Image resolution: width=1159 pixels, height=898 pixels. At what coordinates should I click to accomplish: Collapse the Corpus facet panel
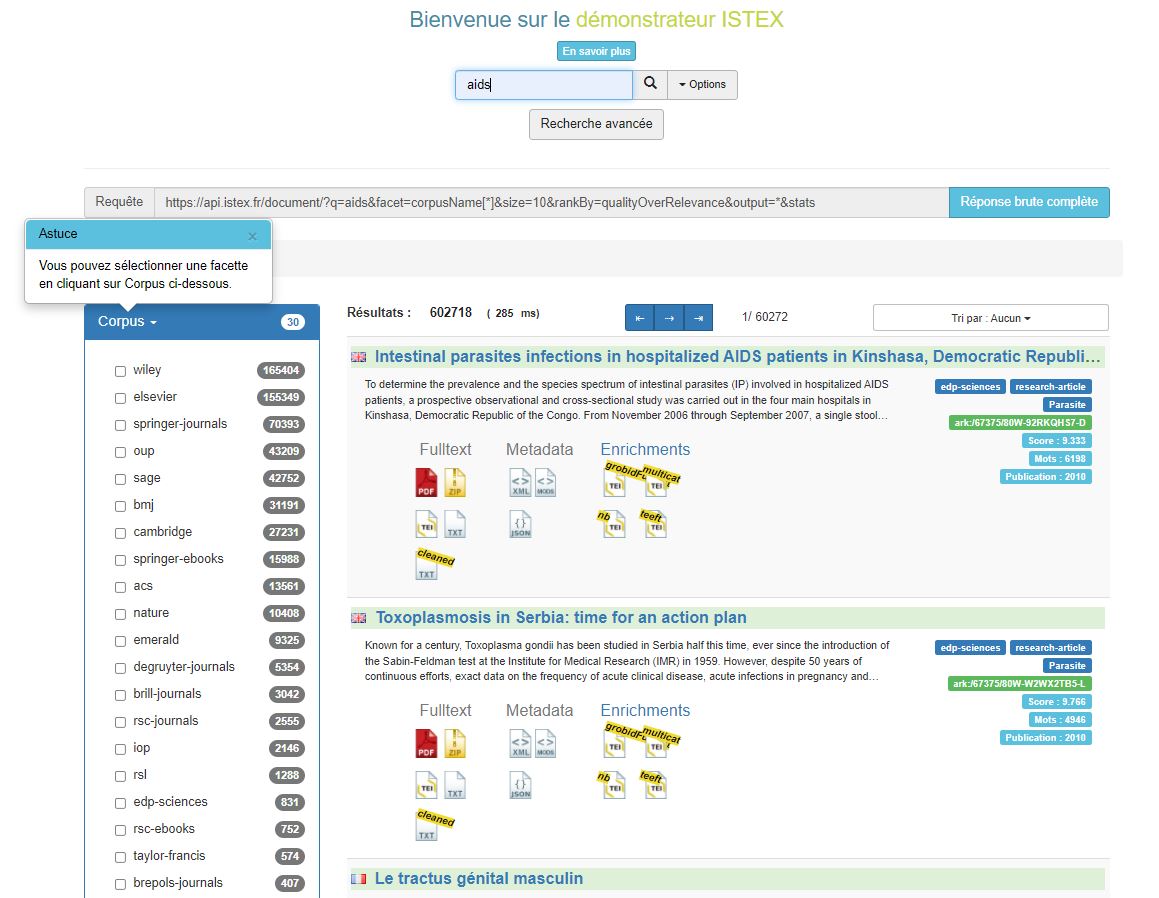click(x=127, y=322)
